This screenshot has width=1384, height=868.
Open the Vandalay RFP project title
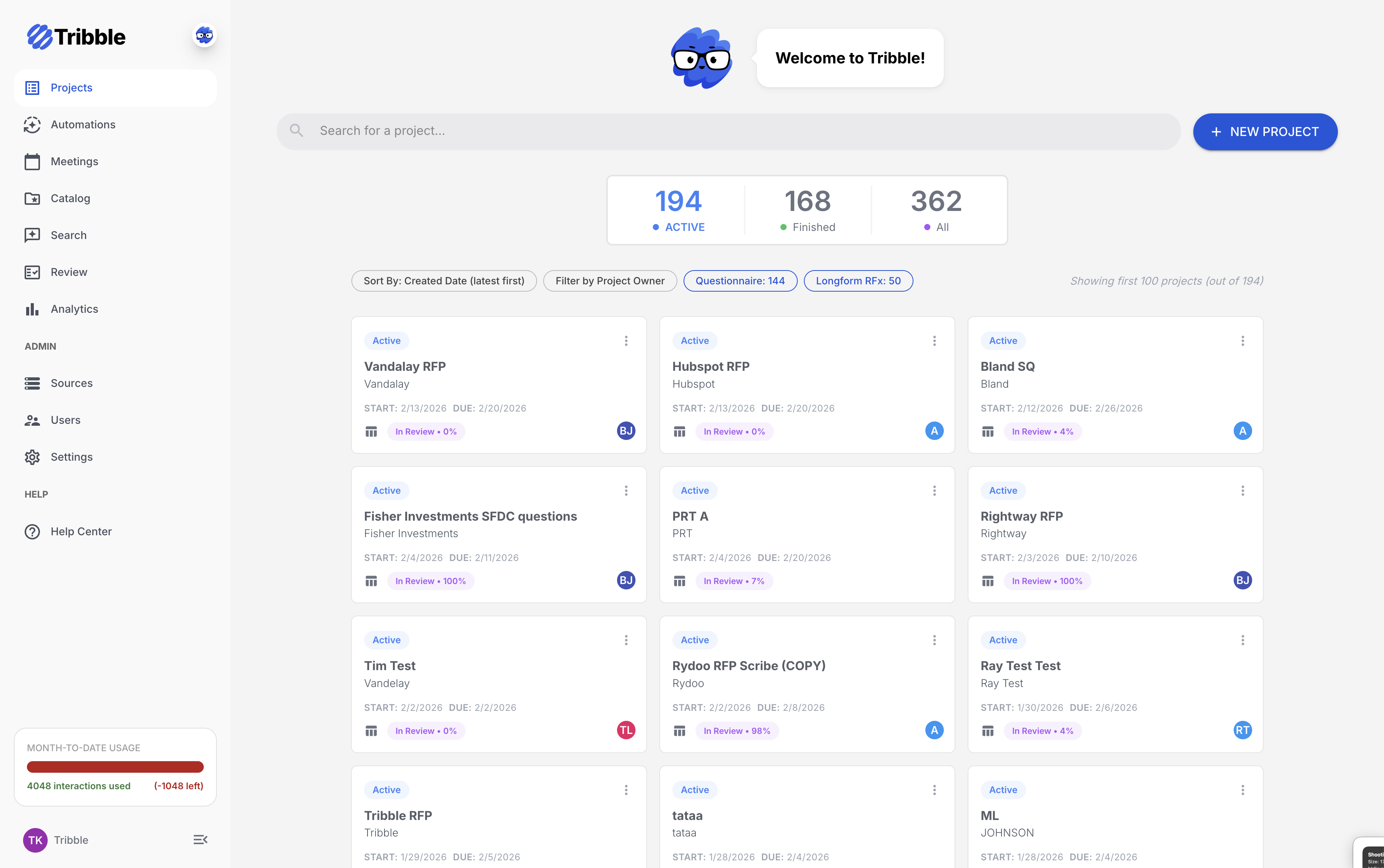point(405,366)
